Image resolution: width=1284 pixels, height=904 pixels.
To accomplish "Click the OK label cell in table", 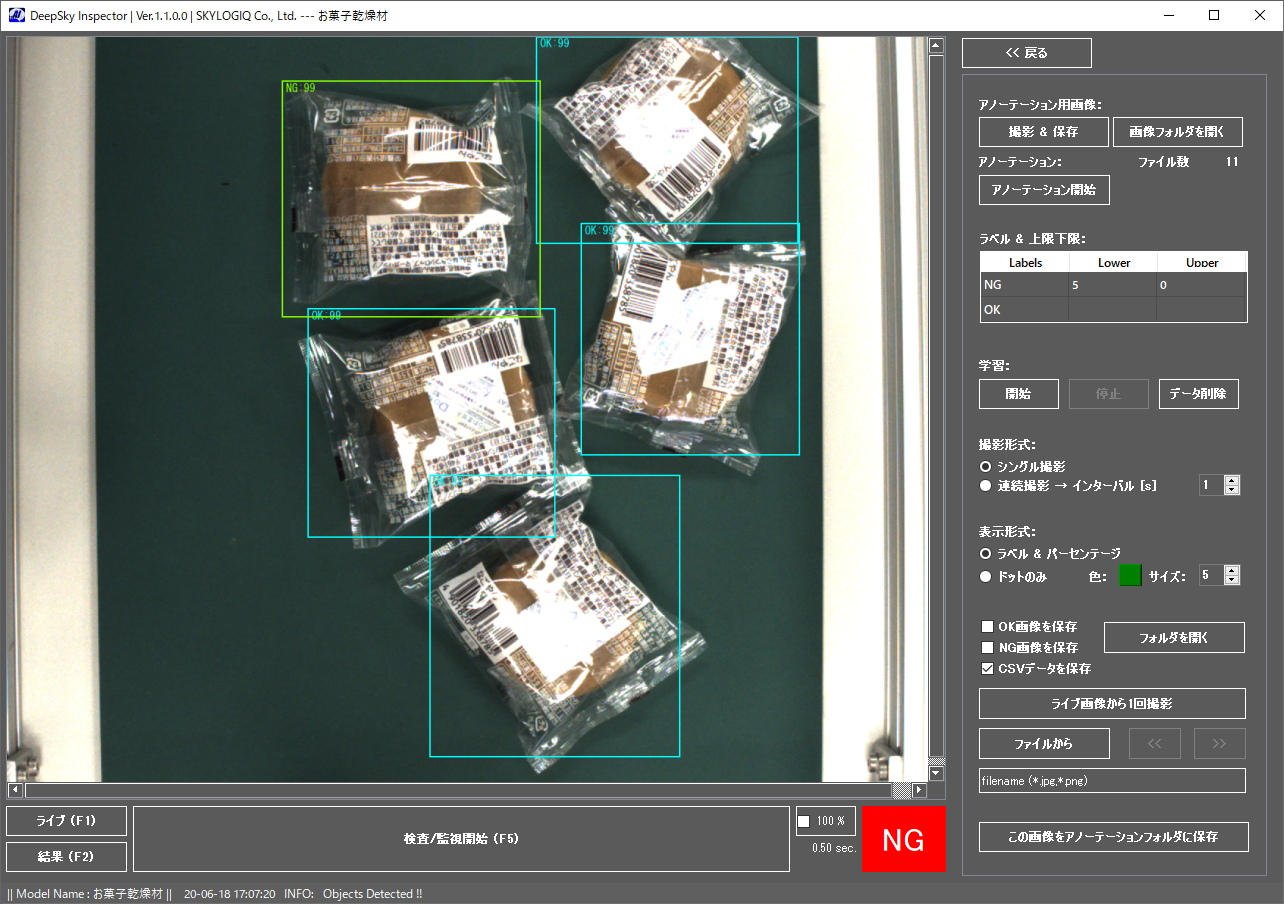I will click(x=1024, y=310).
